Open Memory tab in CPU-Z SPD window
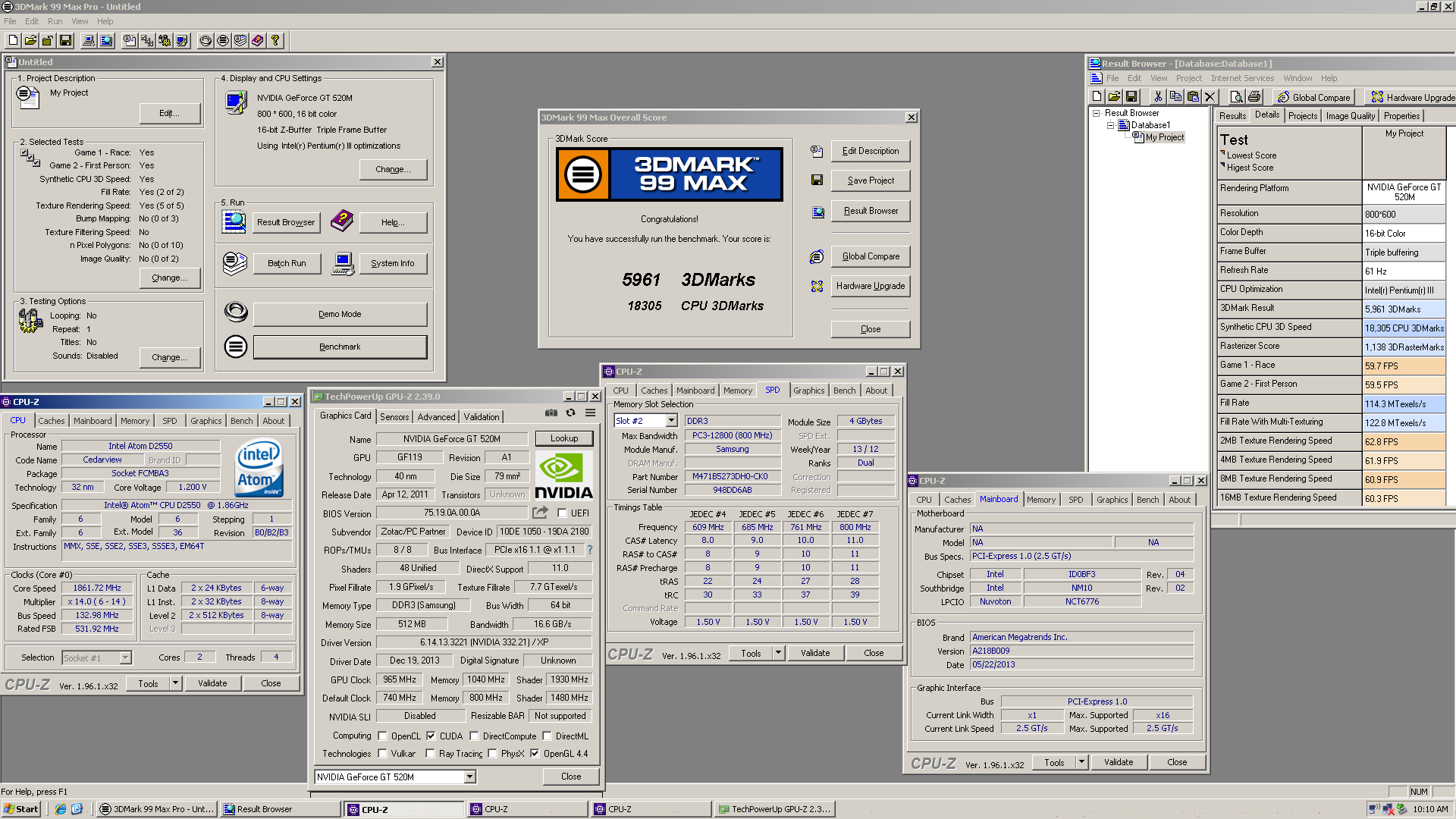Image resolution: width=1456 pixels, height=819 pixels. (738, 391)
